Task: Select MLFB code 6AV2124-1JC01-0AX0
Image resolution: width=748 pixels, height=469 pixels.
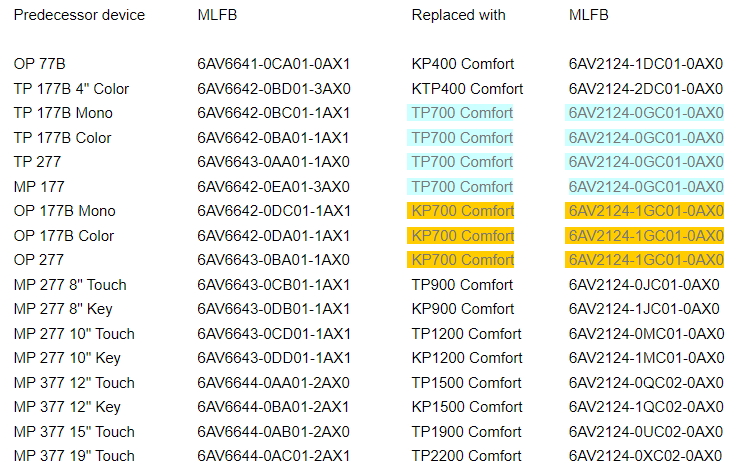Action: [645, 309]
